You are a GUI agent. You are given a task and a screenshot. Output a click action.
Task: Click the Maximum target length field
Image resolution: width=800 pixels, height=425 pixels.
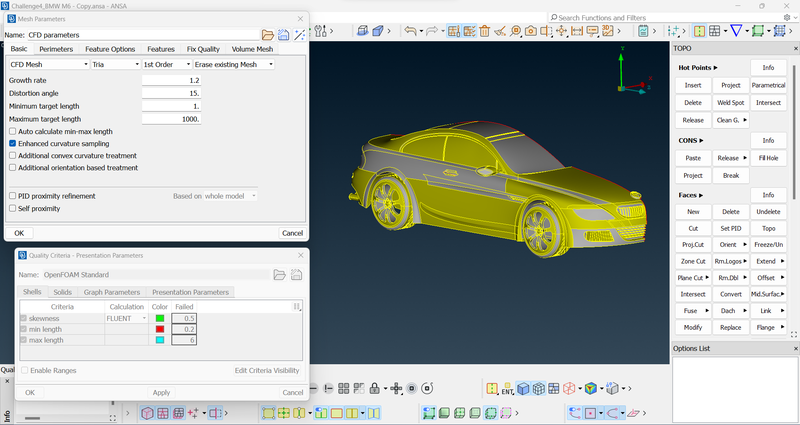point(171,119)
